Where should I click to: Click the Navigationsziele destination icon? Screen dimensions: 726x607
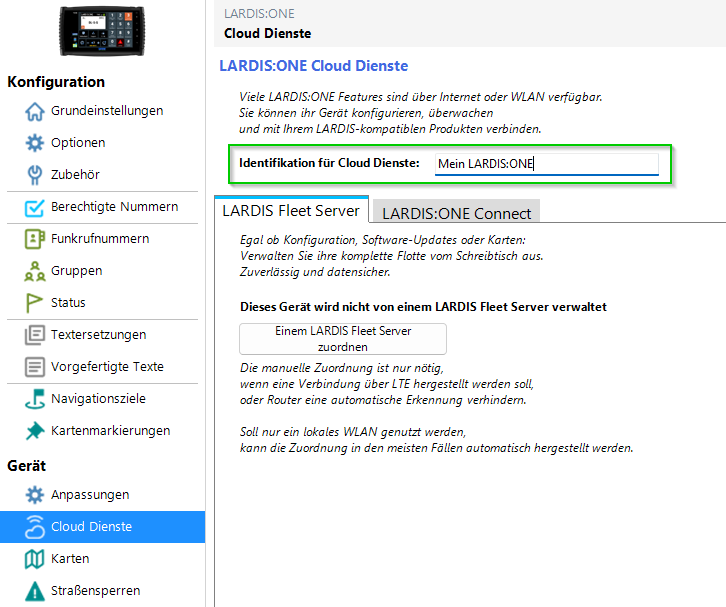(34, 399)
